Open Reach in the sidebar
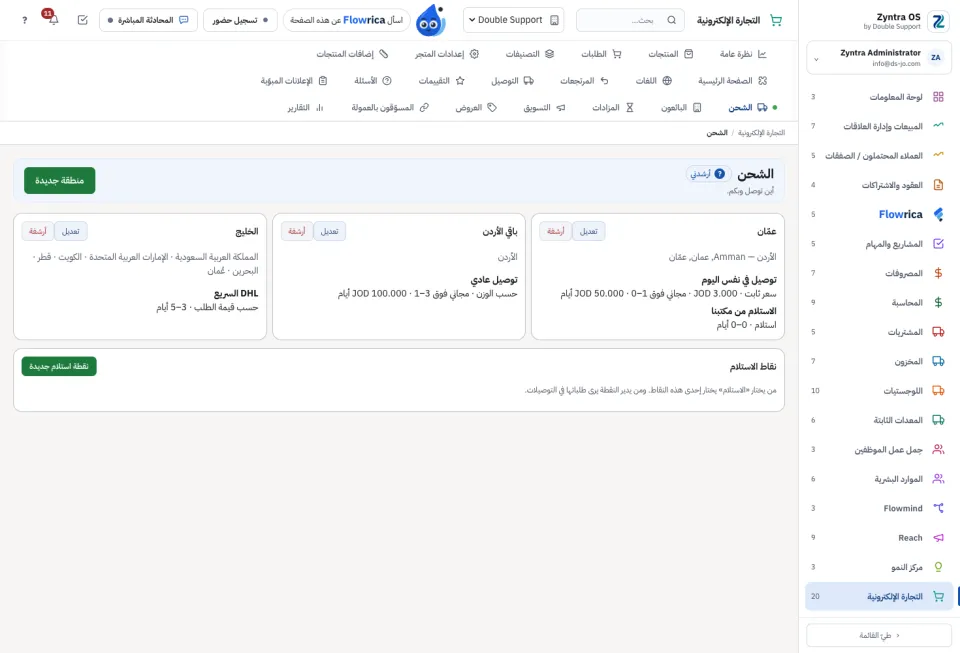Viewport: 960px width, 653px height. click(879, 537)
